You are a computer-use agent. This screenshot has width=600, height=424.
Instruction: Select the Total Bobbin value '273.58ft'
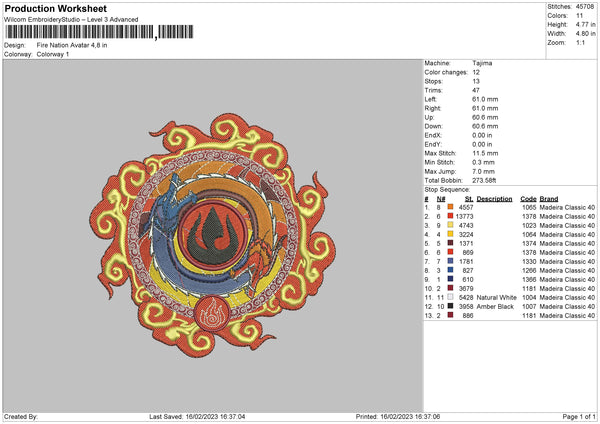pos(484,180)
